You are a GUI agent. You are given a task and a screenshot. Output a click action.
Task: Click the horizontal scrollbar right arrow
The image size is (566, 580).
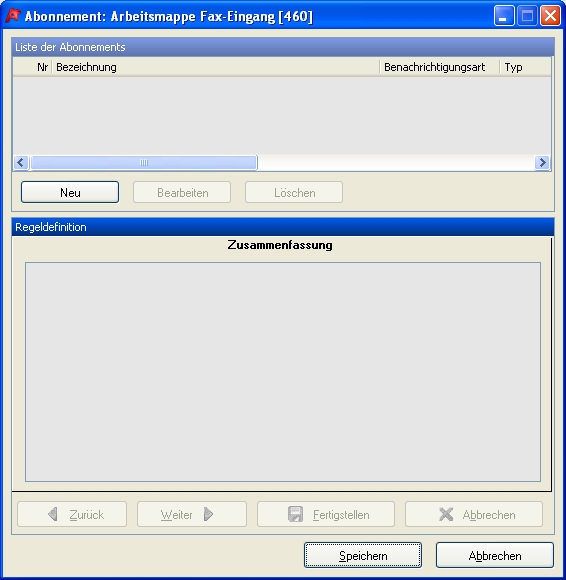point(542,162)
